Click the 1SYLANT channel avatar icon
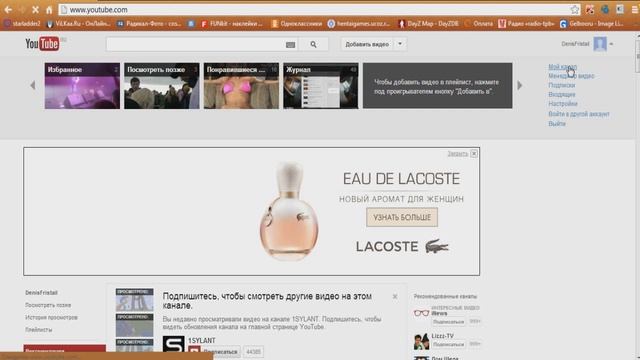 tap(173, 344)
